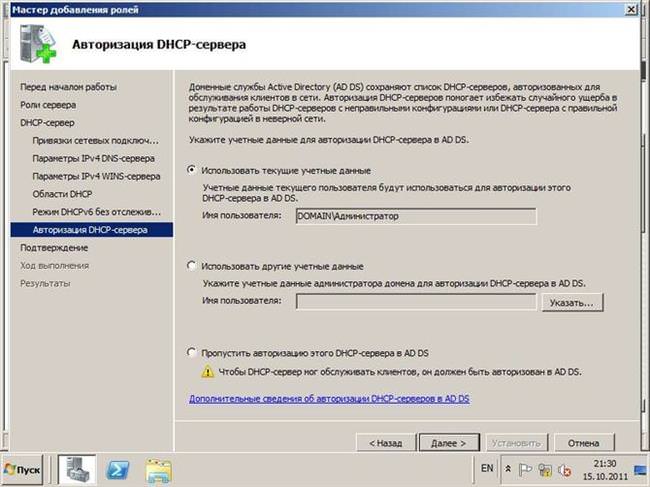Click the network status tray icon

(545, 470)
